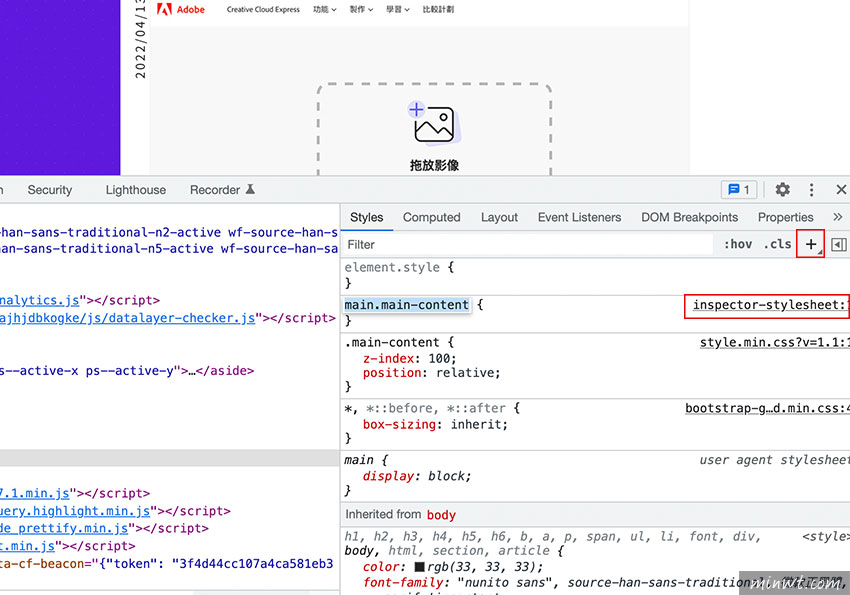The image size is (850, 595).
Task: Select the aside element row in DOM tree
Action: pos(127,371)
